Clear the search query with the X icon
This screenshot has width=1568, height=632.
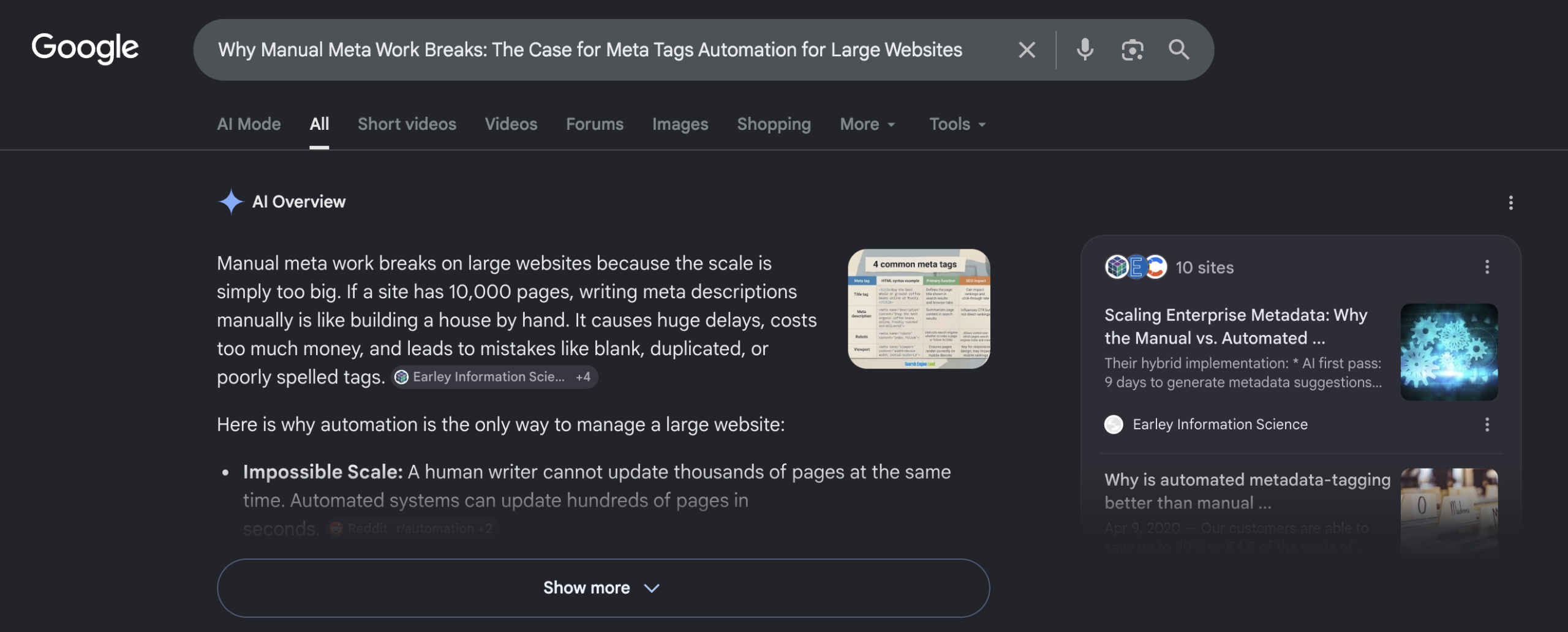coord(1027,50)
